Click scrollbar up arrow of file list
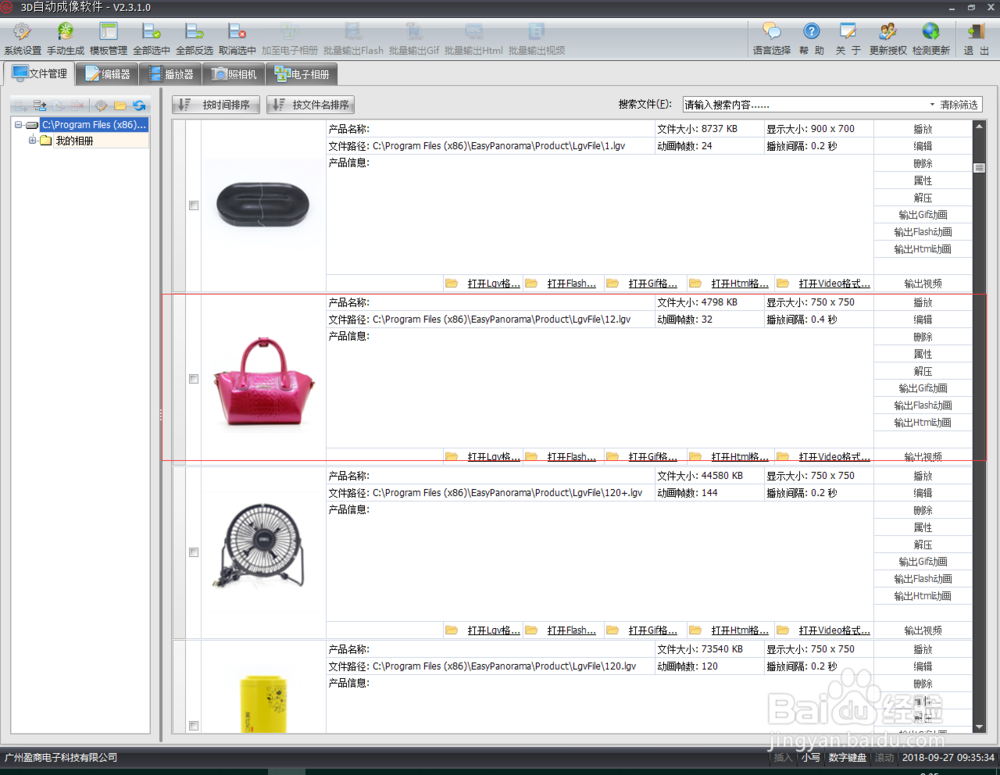This screenshot has height=775, width=1000. 979,126
